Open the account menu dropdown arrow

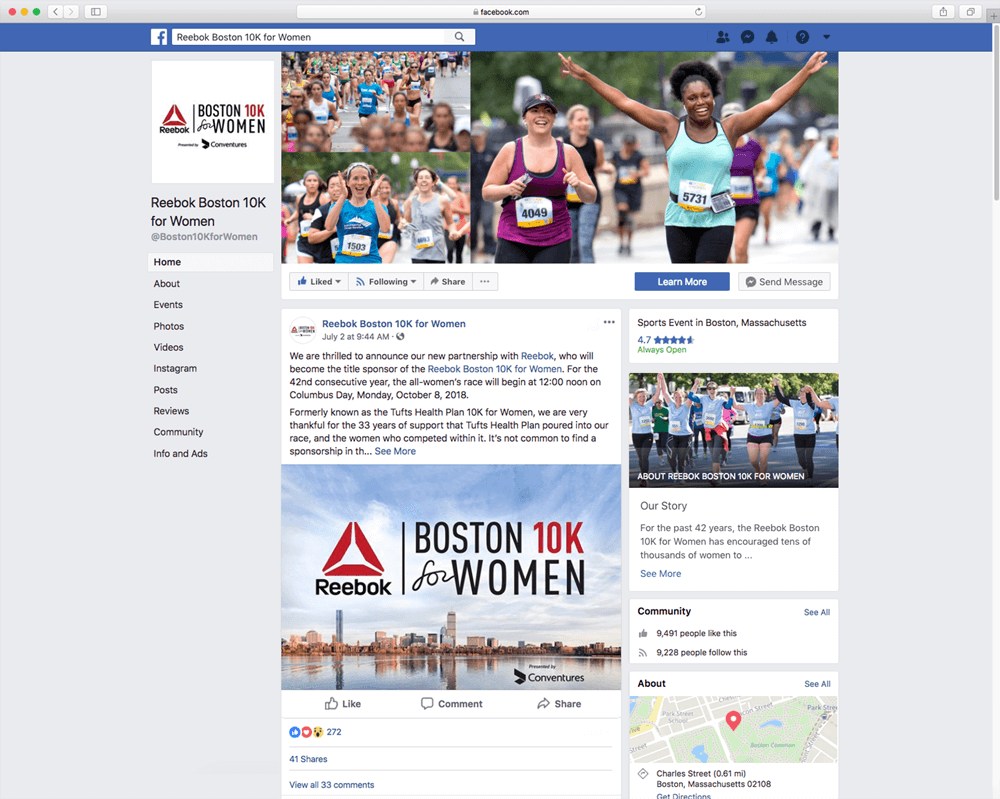(x=827, y=37)
